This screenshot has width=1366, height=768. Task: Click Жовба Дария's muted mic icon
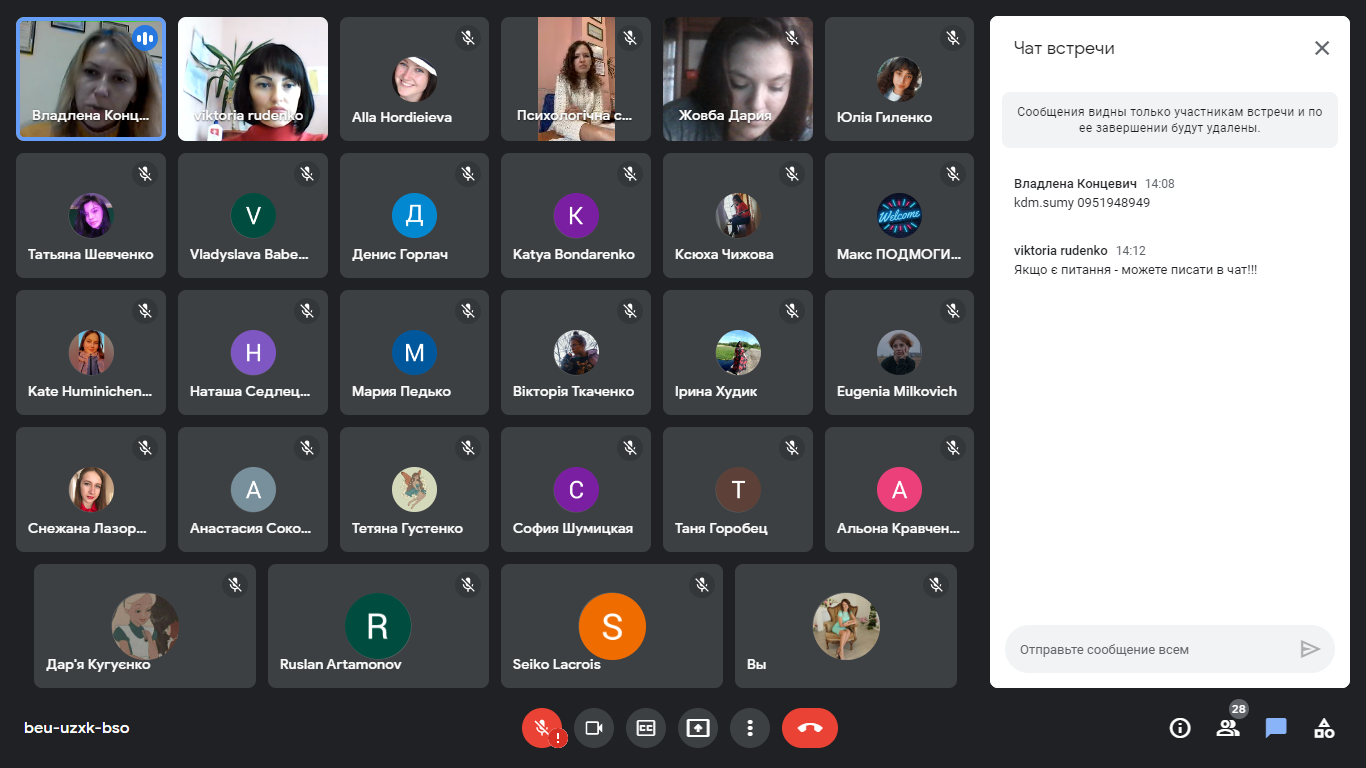[792, 37]
